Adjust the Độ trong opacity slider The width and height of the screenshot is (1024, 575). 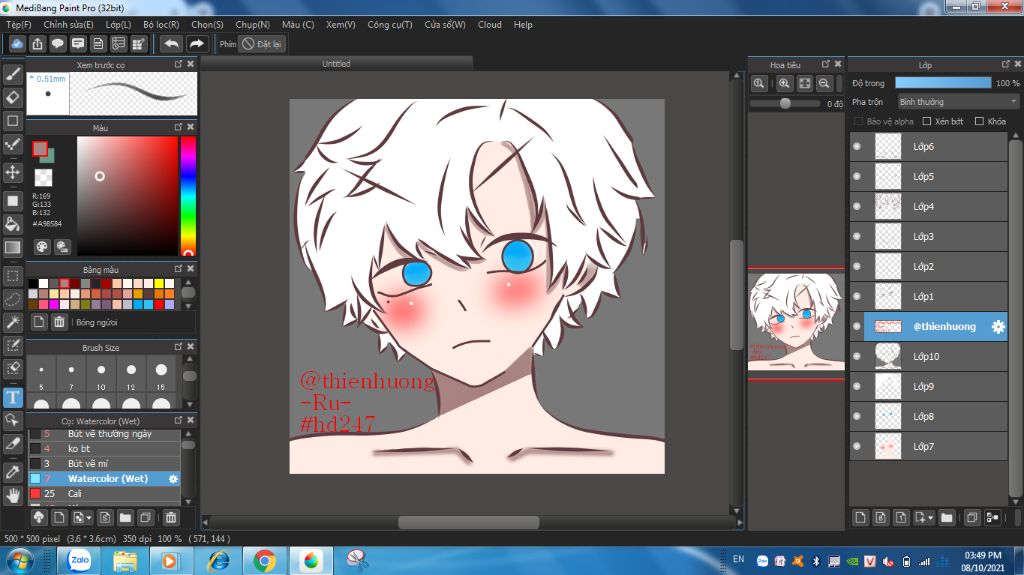pyautogui.click(x=943, y=83)
